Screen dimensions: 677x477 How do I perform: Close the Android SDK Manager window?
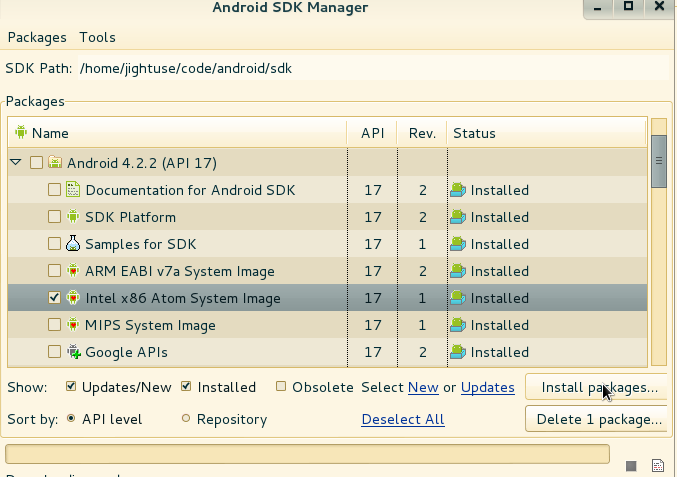pos(659,6)
